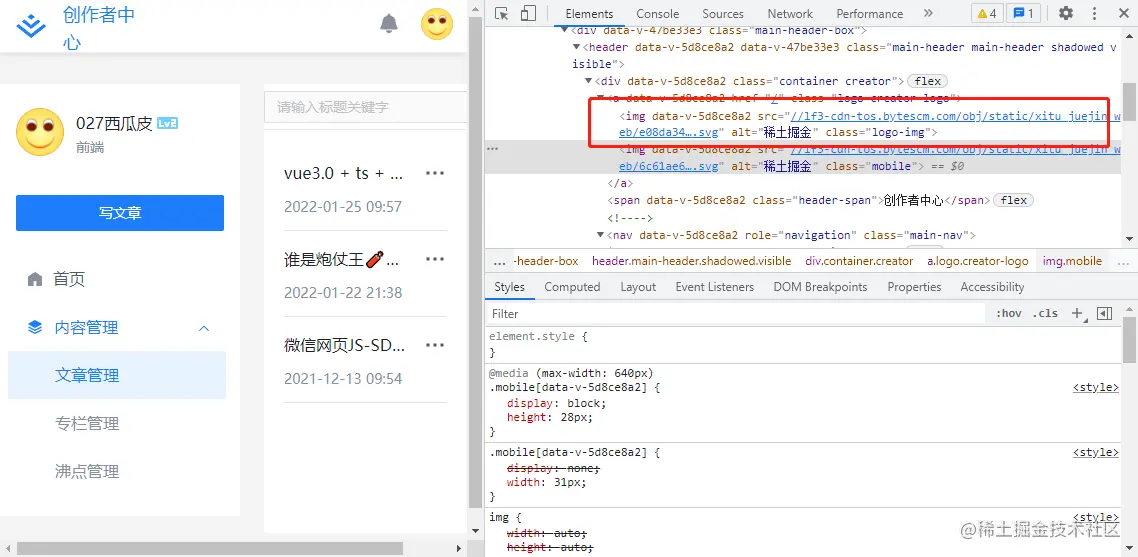Image resolution: width=1138 pixels, height=557 pixels.
Task: Click the Lv2 level badge
Action: (168, 123)
